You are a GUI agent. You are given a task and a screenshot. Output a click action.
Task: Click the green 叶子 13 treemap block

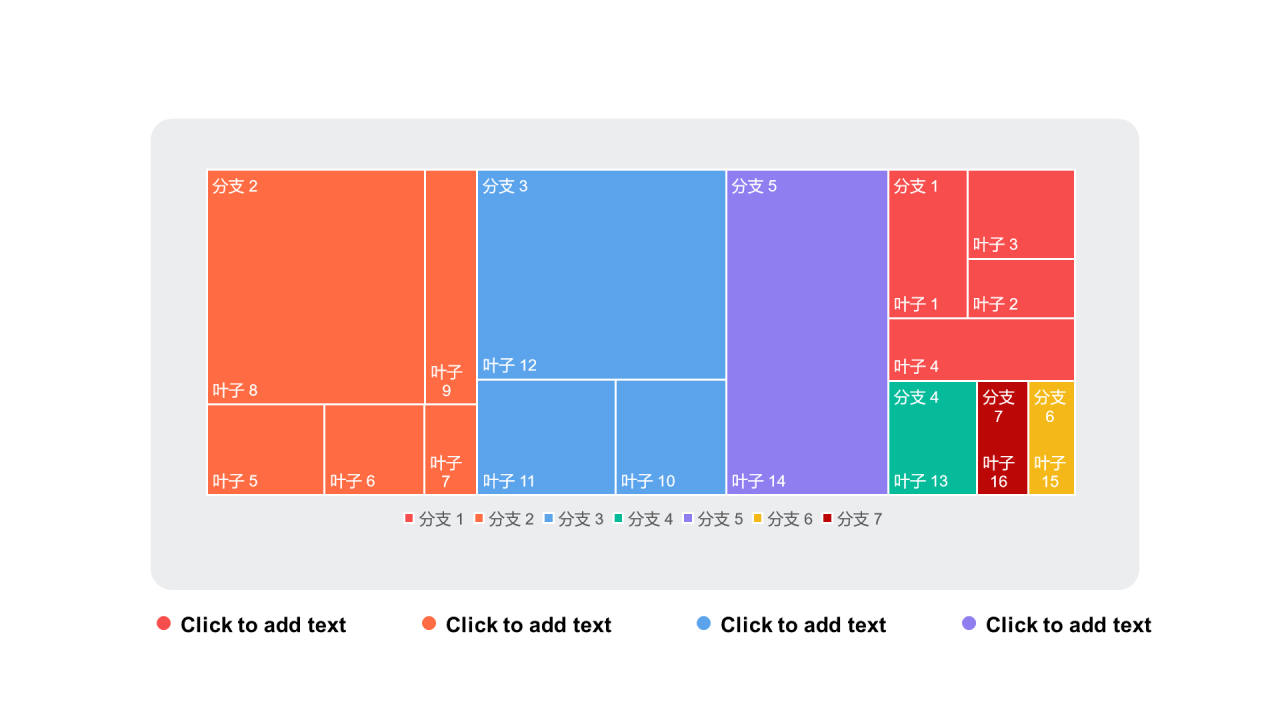(x=932, y=438)
